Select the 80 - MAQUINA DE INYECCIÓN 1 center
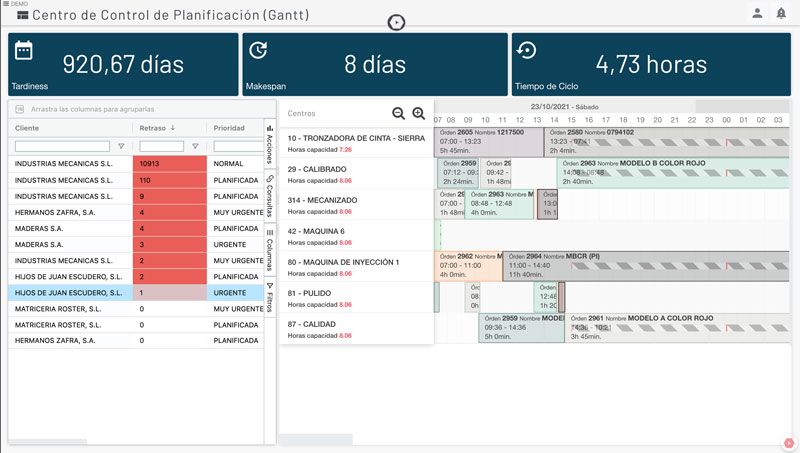The image size is (800, 453). 343,262
